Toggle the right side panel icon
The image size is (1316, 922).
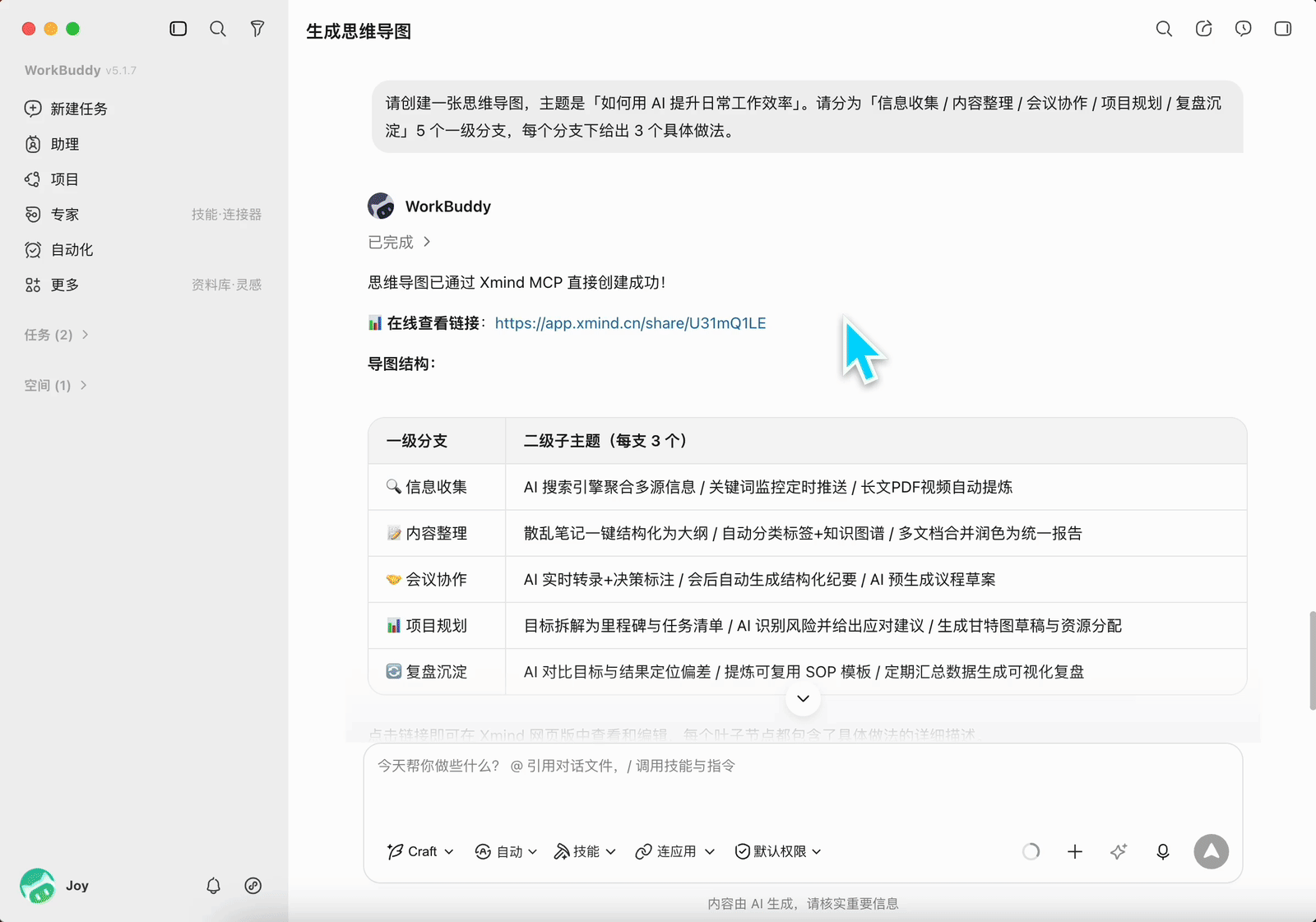click(1282, 29)
